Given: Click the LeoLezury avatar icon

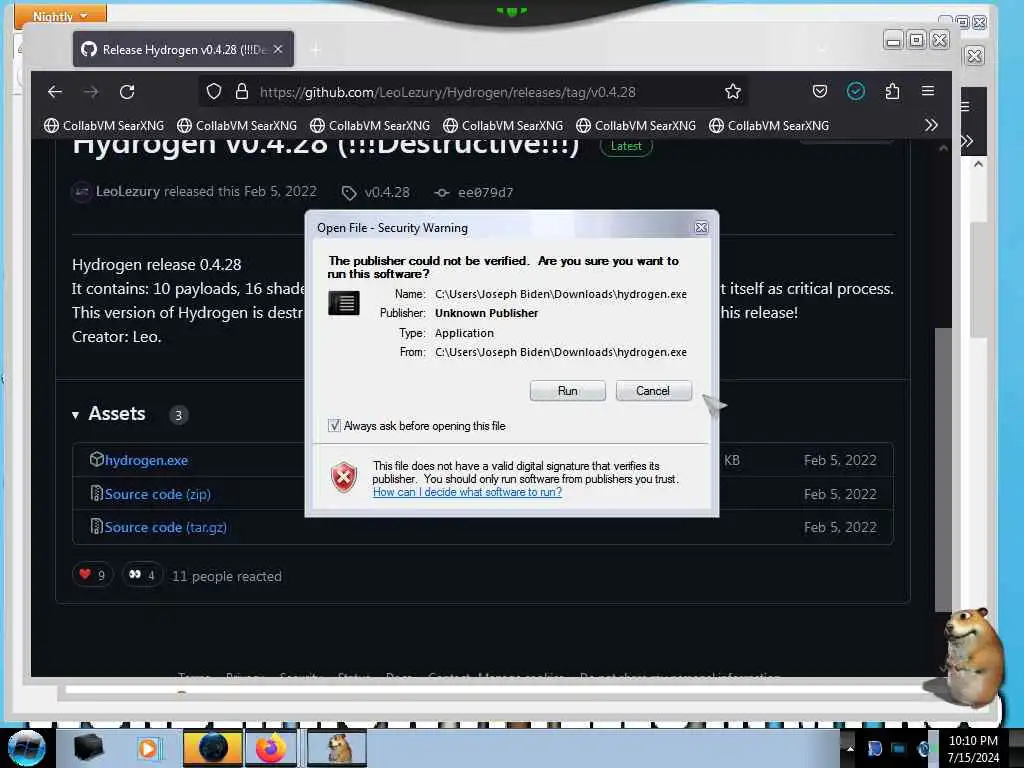Looking at the screenshot, I should (82, 192).
